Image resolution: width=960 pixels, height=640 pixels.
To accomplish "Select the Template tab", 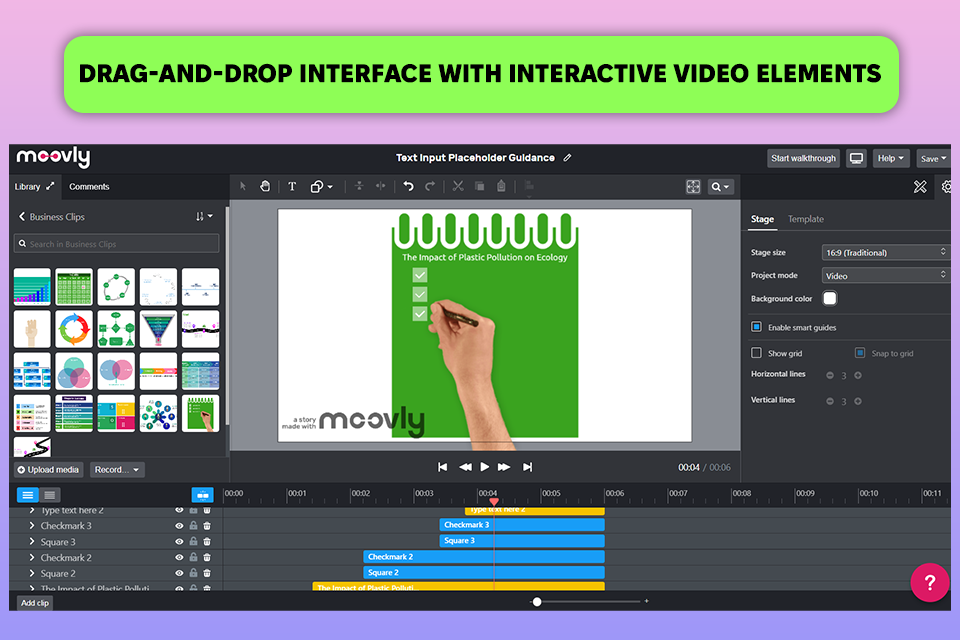I will (x=806, y=219).
